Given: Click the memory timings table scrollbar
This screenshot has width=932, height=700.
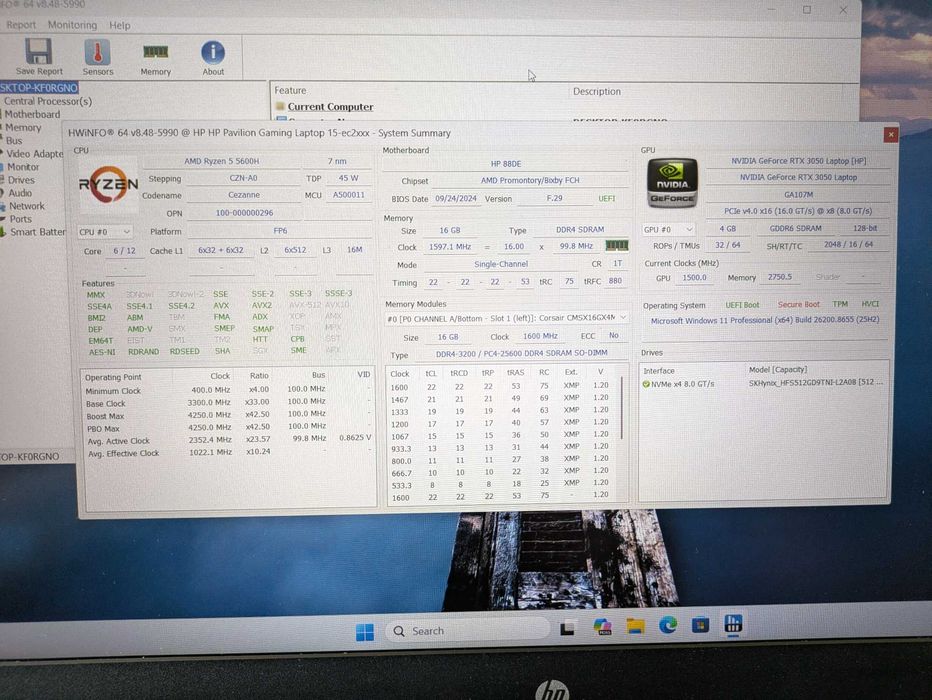Looking at the screenshot, I should tap(622, 407).
